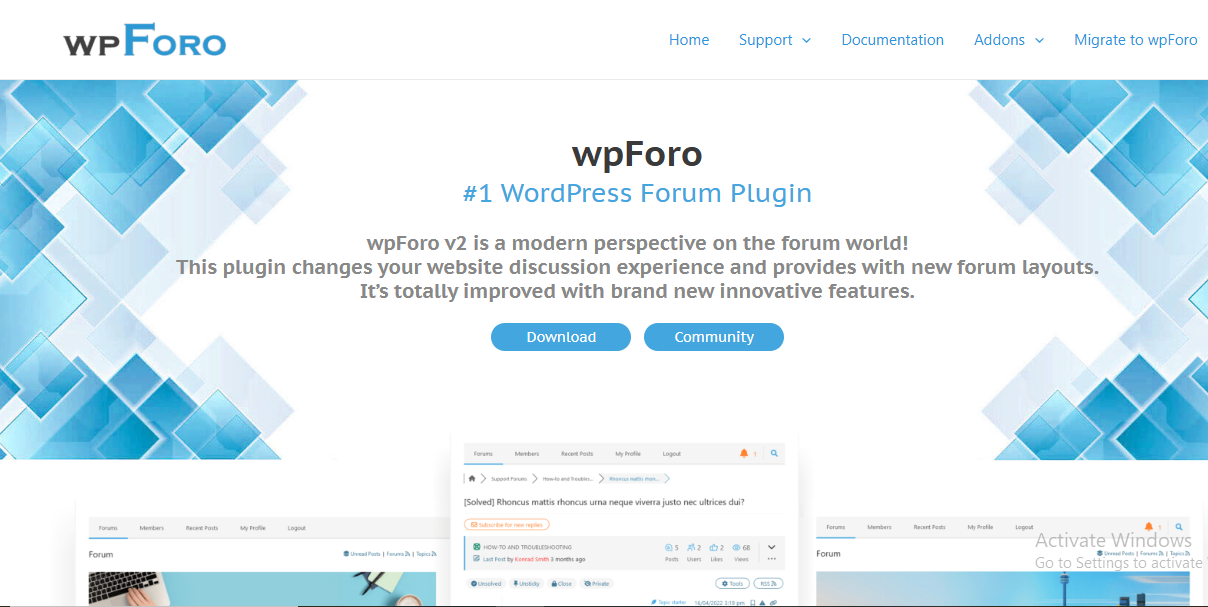Select Recent Posts in the forum navigation
Viewport: 1208px width, 607px height.
[577, 453]
